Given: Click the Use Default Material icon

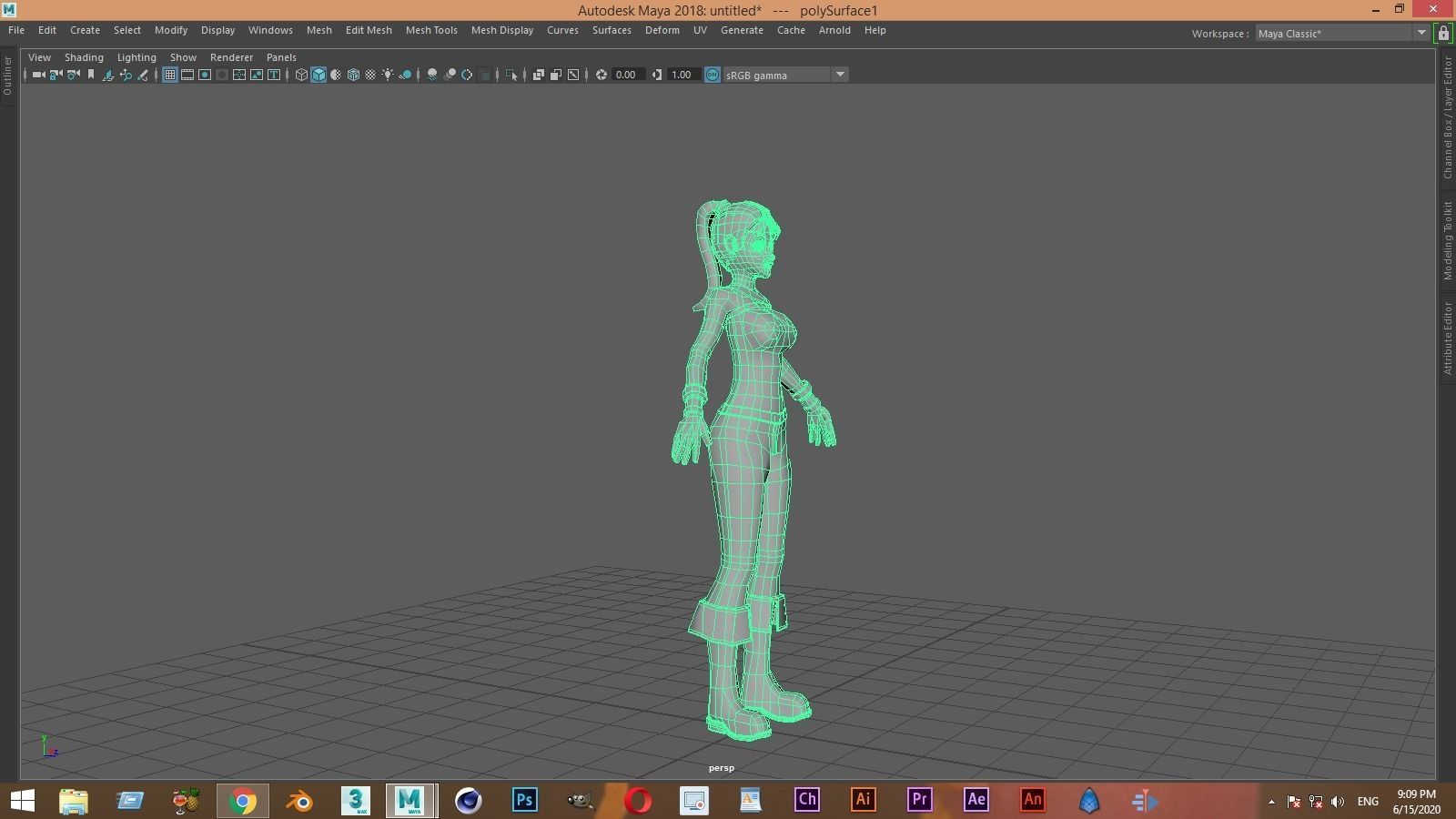Looking at the screenshot, I should point(336,75).
